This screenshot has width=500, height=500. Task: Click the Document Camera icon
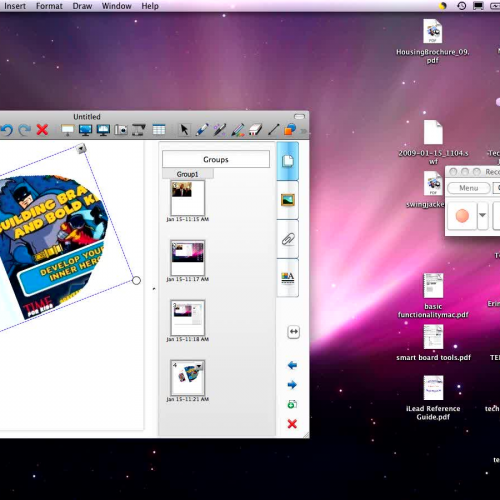point(139,130)
